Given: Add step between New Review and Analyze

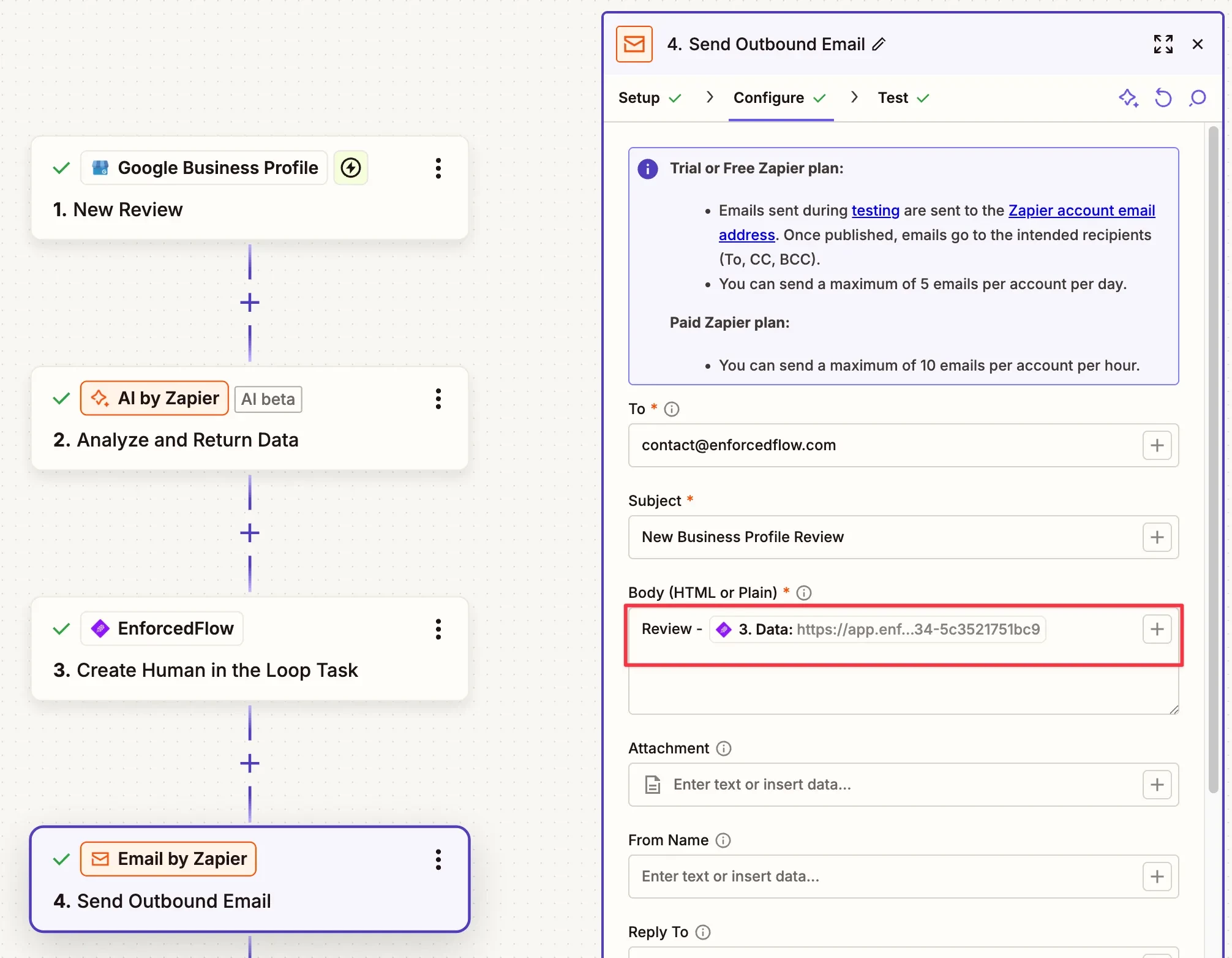Looking at the screenshot, I should (250, 303).
